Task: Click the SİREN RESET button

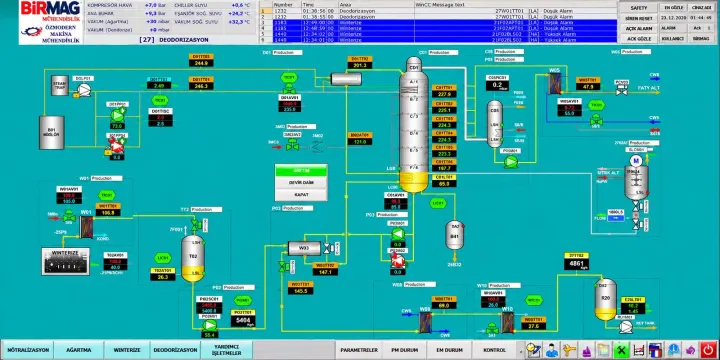Action: (639, 18)
